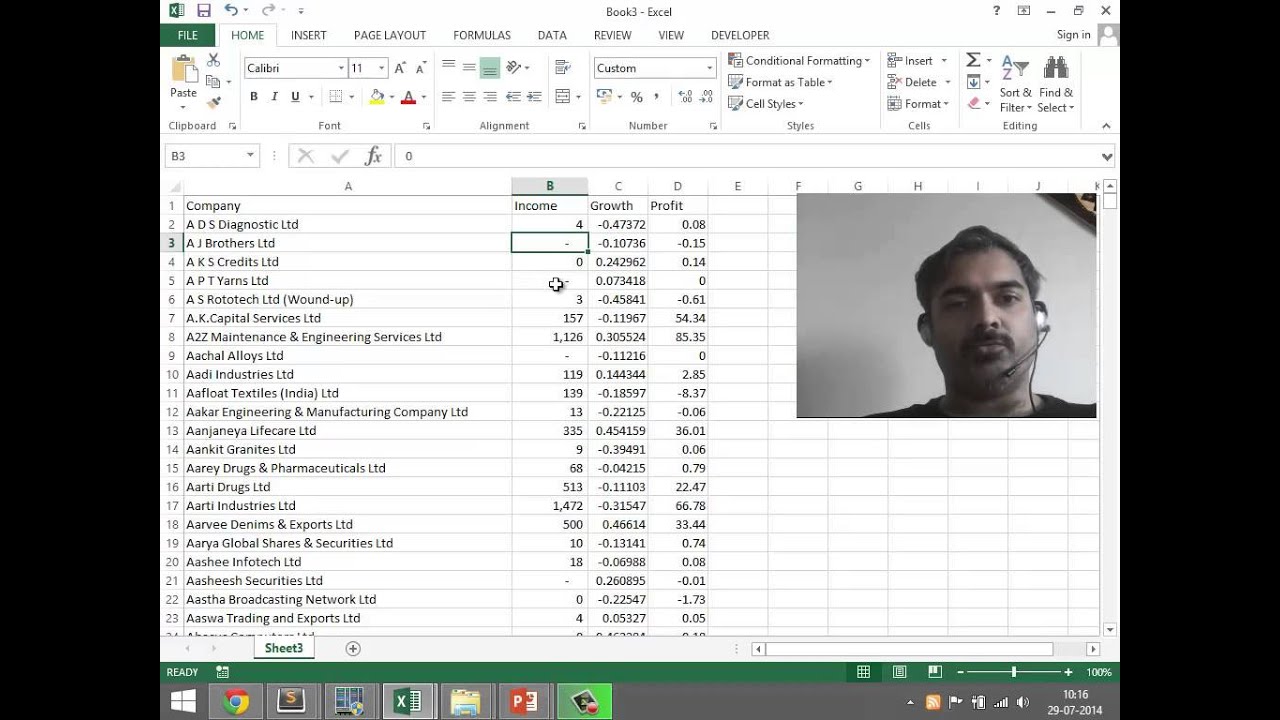Screen dimensions: 1280x720
Task: Save the workbook via the floppy icon
Action: [204, 11]
